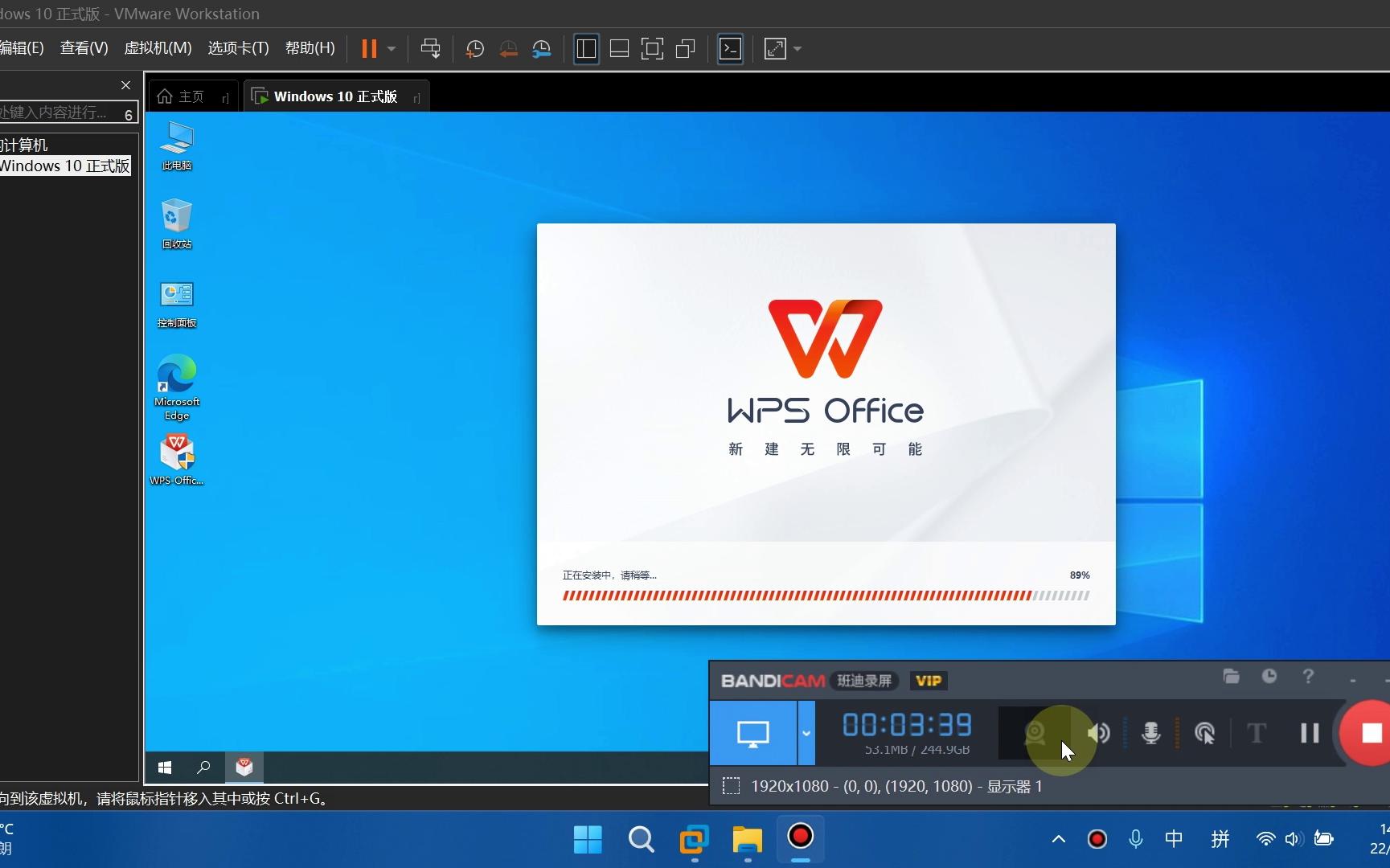Take a snapshot of this virtual machine
This screenshot has width=1390, height=868.
474,49
